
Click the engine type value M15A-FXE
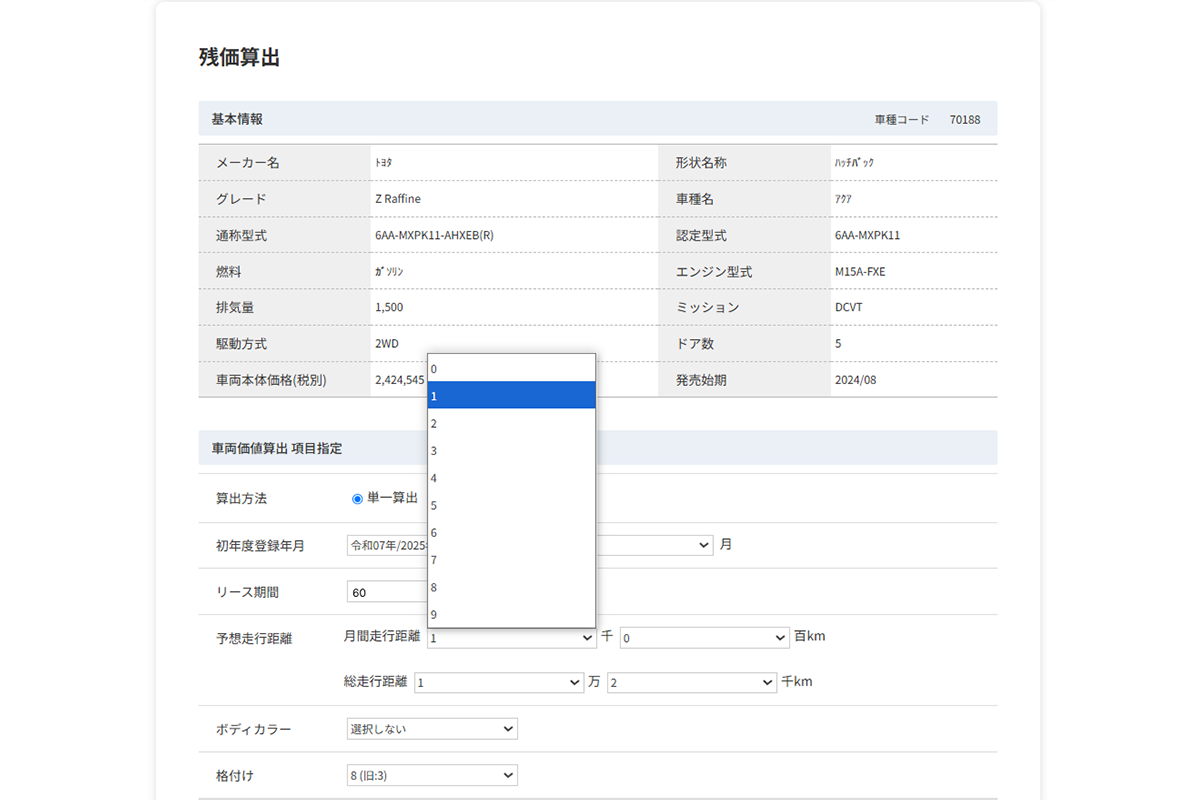tap(860, 272)
